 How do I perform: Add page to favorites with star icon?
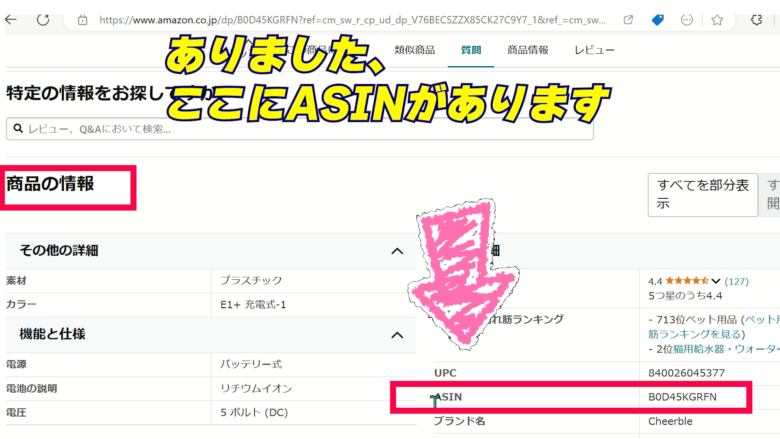(x=717, y=19)
